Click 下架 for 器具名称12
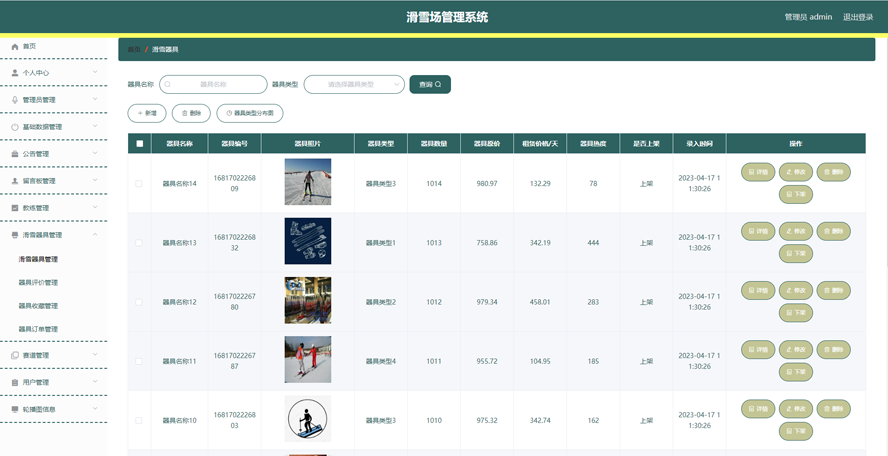Image resolution: width=888 pixels, height=456 pixels. [796, 313]
